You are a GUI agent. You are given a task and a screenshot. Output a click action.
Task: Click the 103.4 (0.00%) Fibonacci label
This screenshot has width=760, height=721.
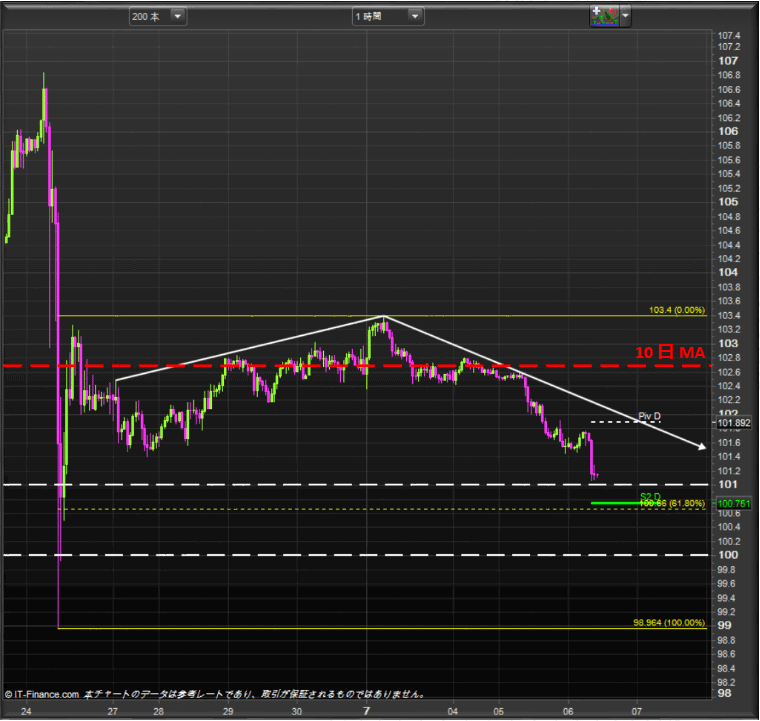coord(677,310)
